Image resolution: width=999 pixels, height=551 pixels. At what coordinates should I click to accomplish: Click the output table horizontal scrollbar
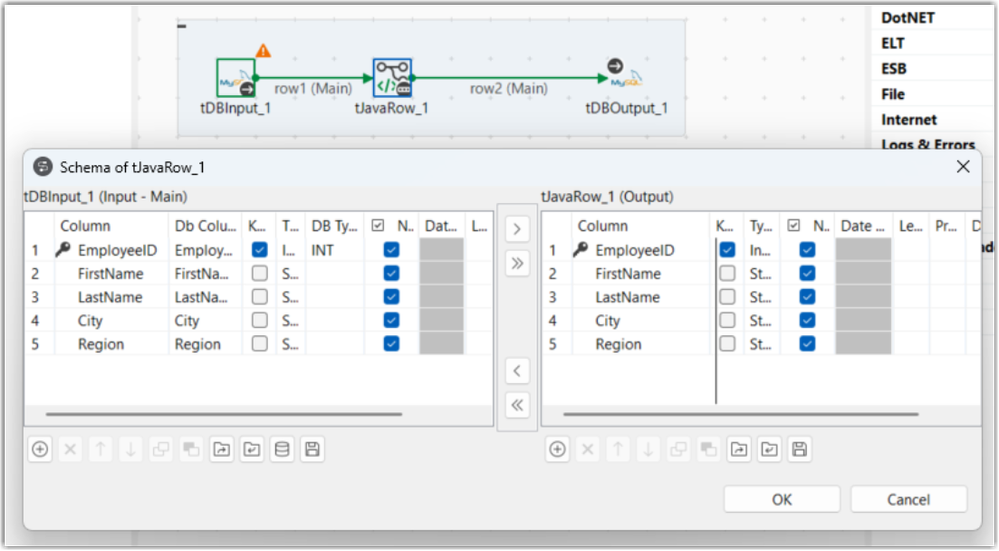tap(740, 414)
